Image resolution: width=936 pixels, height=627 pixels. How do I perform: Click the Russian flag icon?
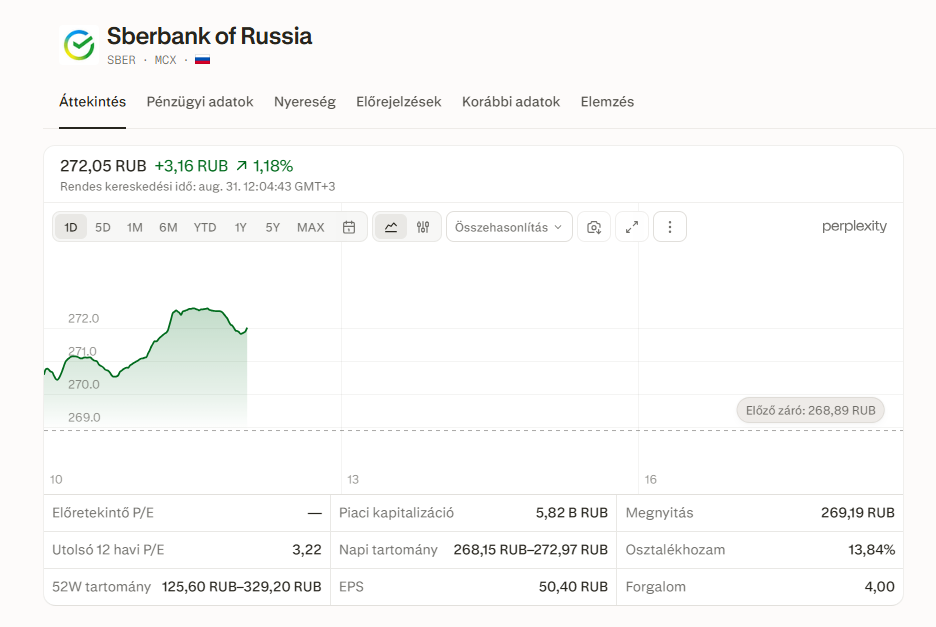pyautogui.click(x=202, y=60)
